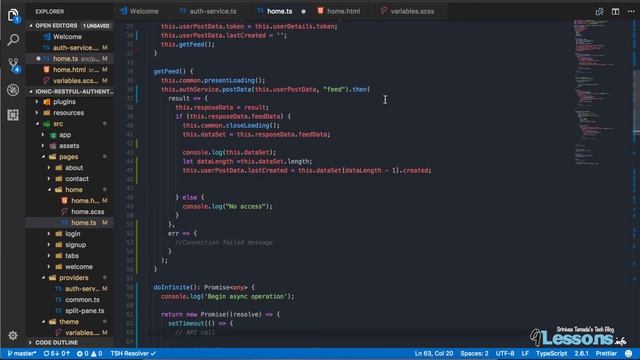The image size is (640, 360).
Task: Split the editor with the split icon
Action: [x=615, y=11]
